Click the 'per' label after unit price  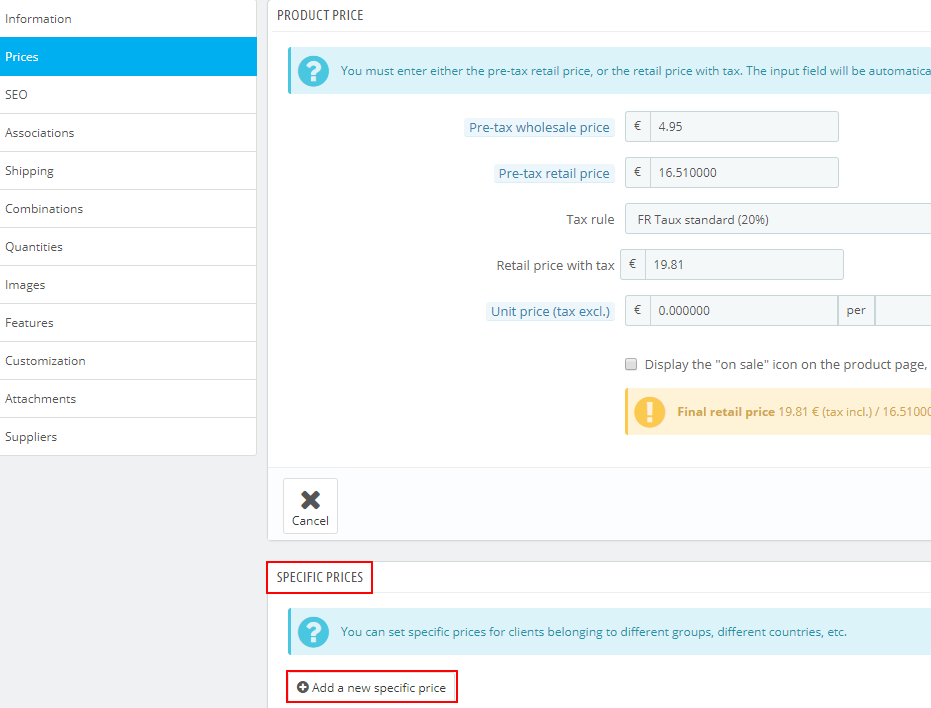[856, 311]
